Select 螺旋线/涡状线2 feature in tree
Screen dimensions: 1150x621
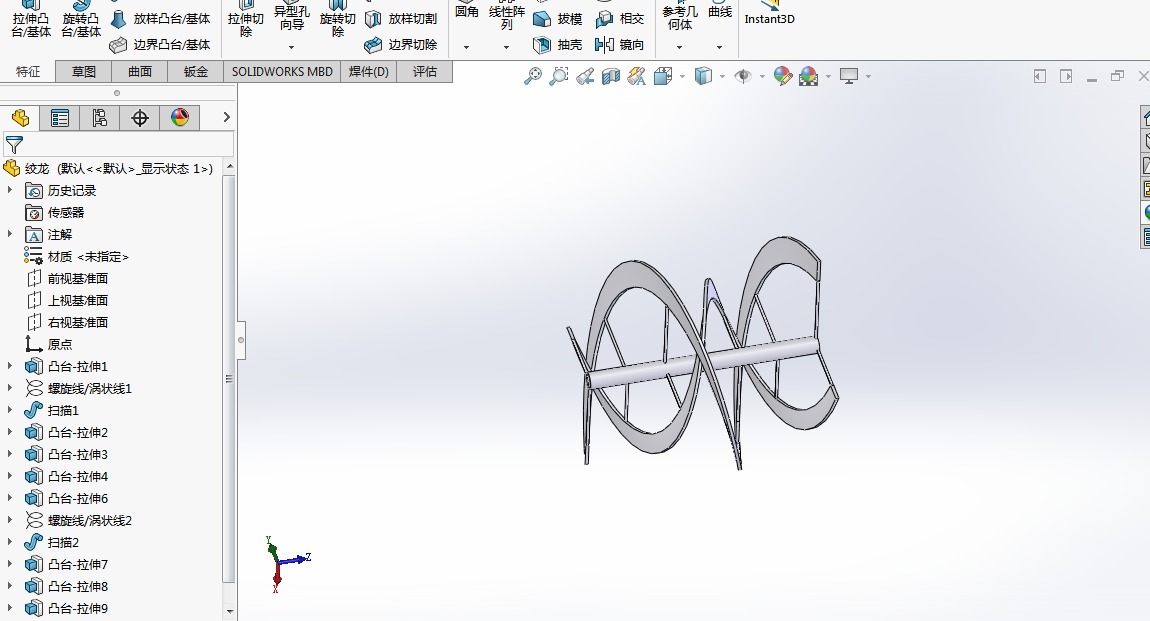click(89, 521)
